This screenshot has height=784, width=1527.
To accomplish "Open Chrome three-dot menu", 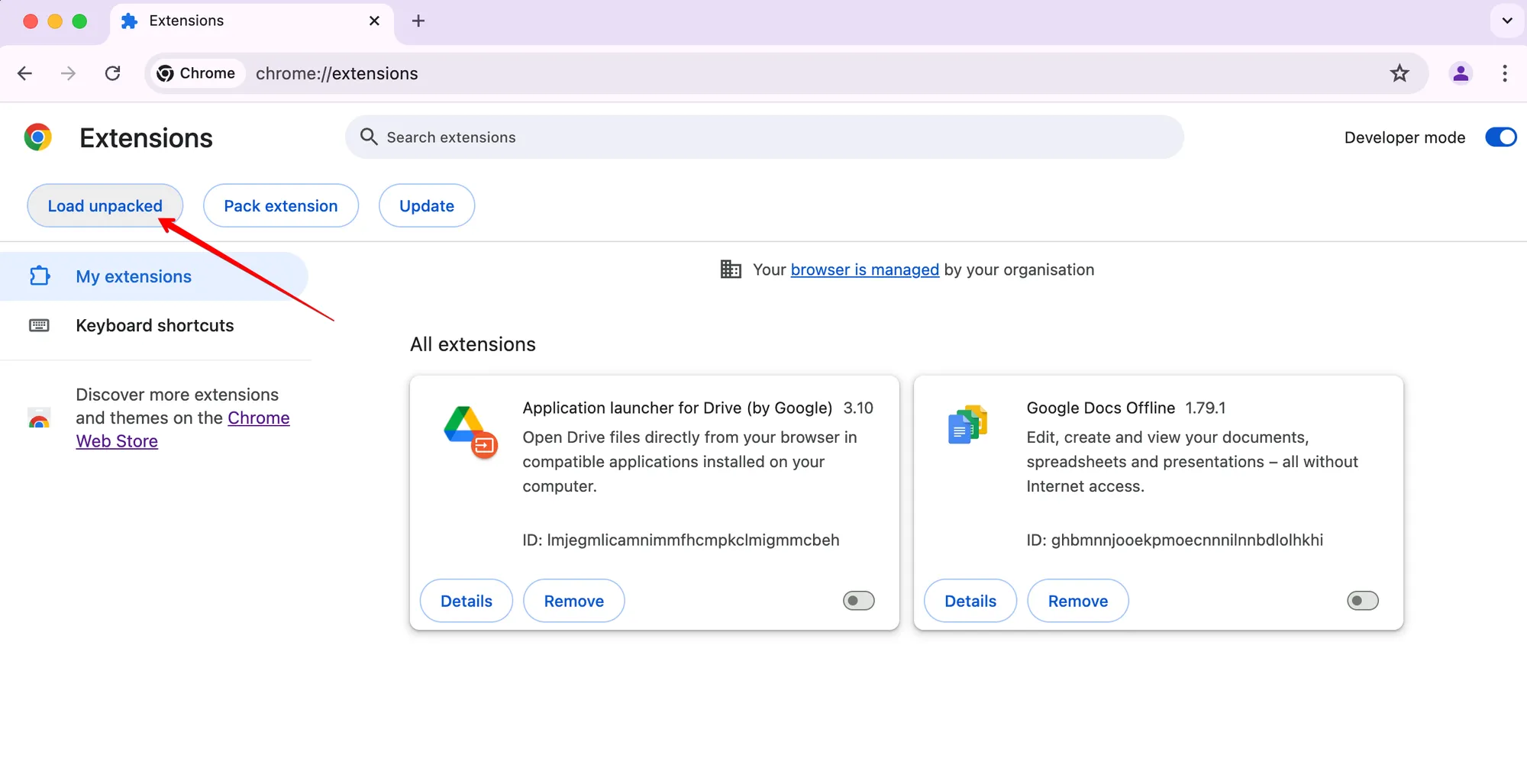I will pos(1504,73).
